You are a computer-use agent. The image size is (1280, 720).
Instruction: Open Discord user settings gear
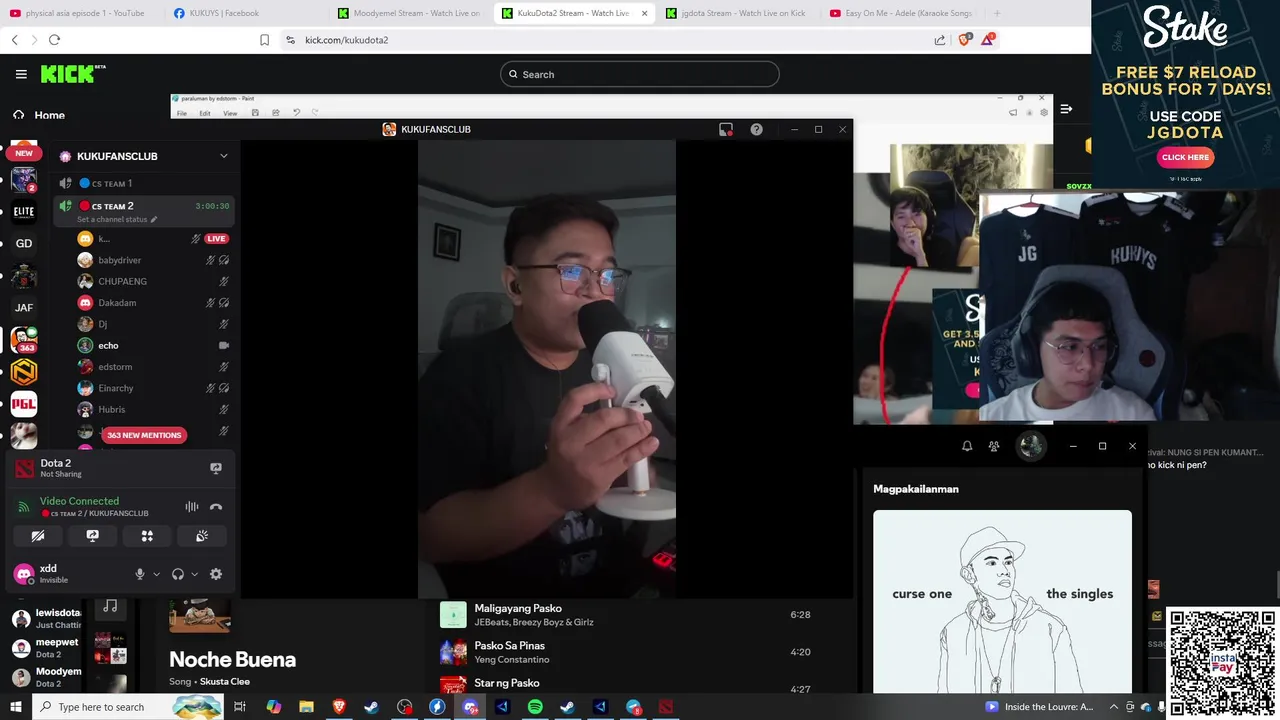pos(216,574)
